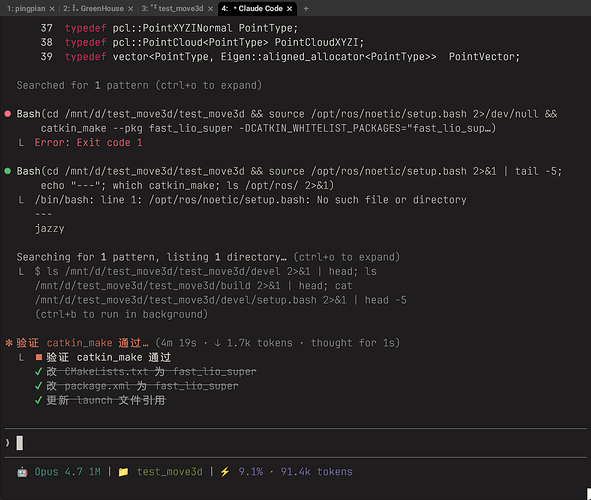This screenshot has height=500, width=591.
Task: Click code line 38 typedef PointCloudXYZI
Action: [x=202, y=42]
